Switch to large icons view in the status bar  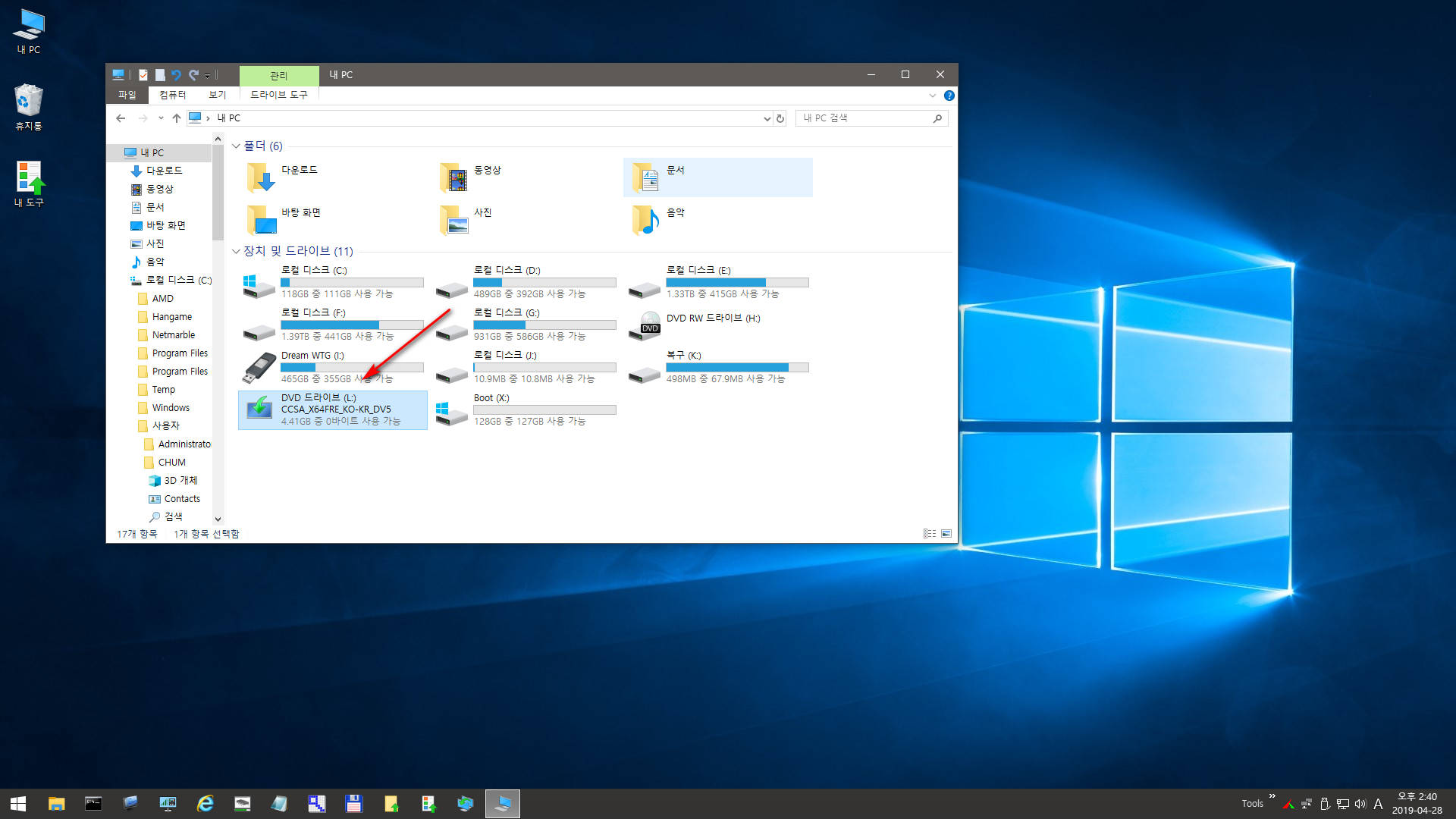tap(946, 534)
